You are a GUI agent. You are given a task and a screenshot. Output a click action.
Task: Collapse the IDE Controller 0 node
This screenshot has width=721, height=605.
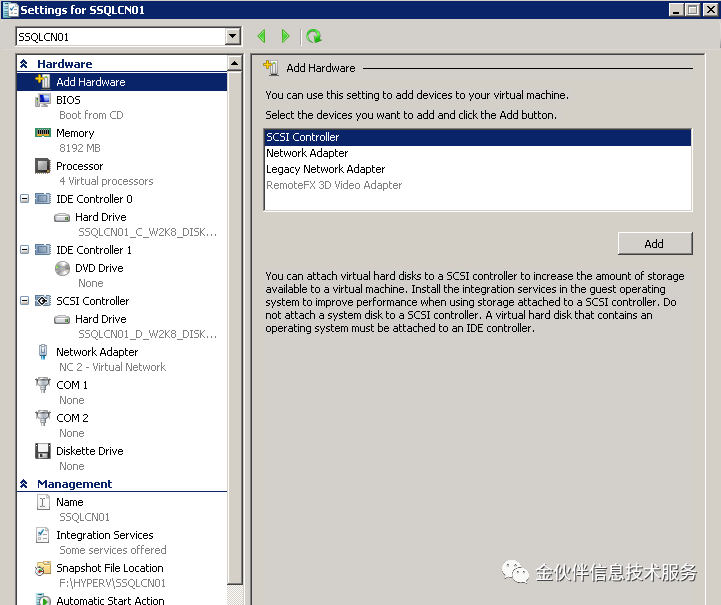24,199
